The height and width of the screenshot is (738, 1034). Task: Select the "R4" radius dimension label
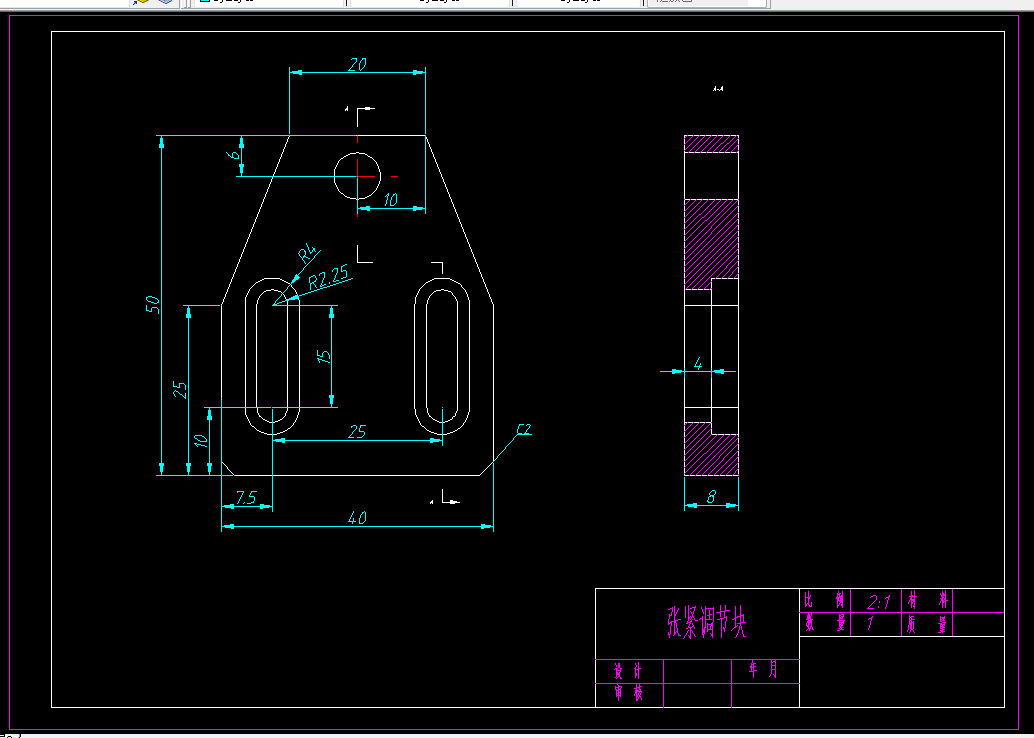tap(308, 254)
